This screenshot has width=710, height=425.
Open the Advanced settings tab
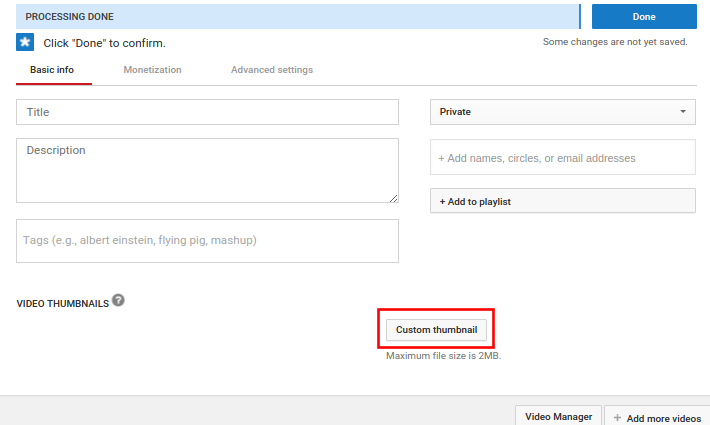[x=272, y=70]
